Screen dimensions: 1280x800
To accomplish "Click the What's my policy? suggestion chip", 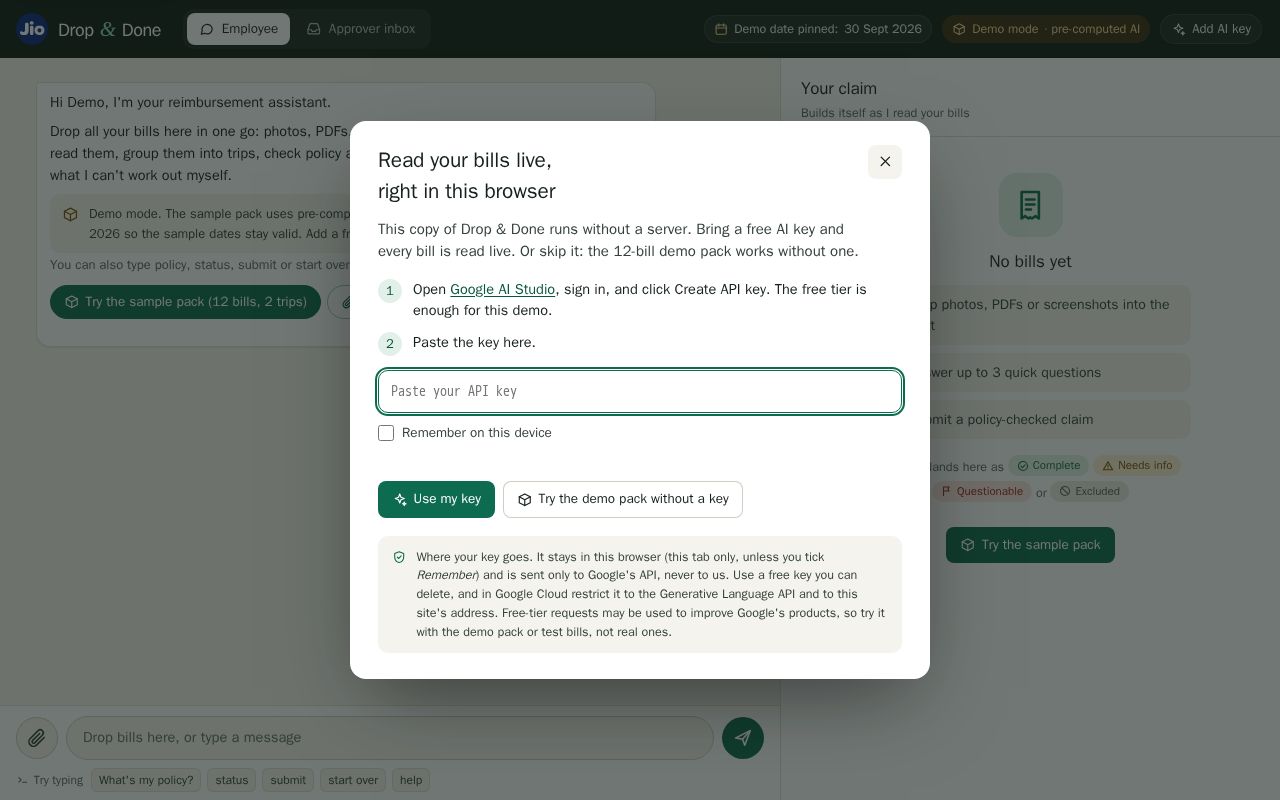I will point(146,780).
